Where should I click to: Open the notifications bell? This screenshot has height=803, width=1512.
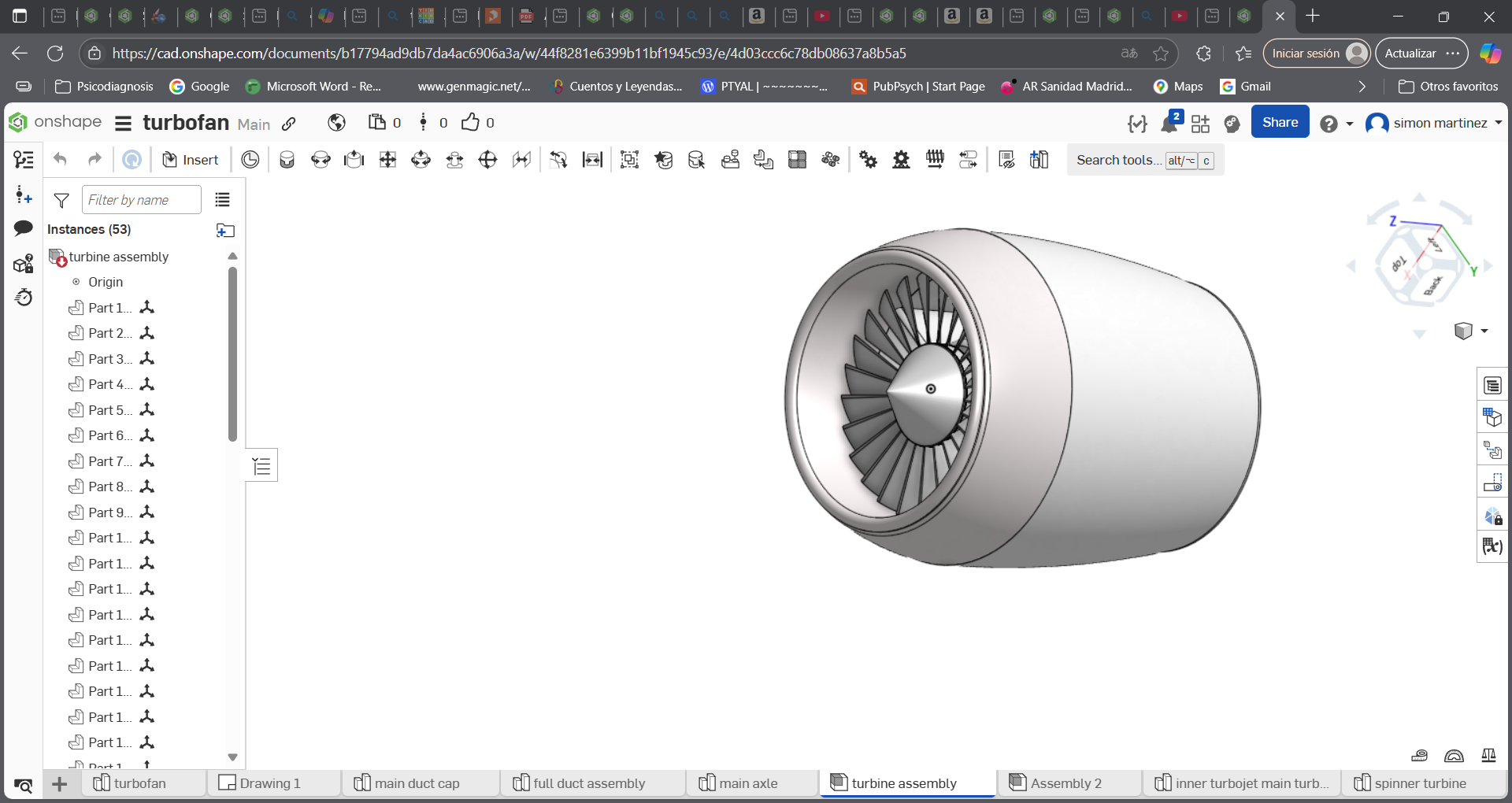click(1169, 124)
